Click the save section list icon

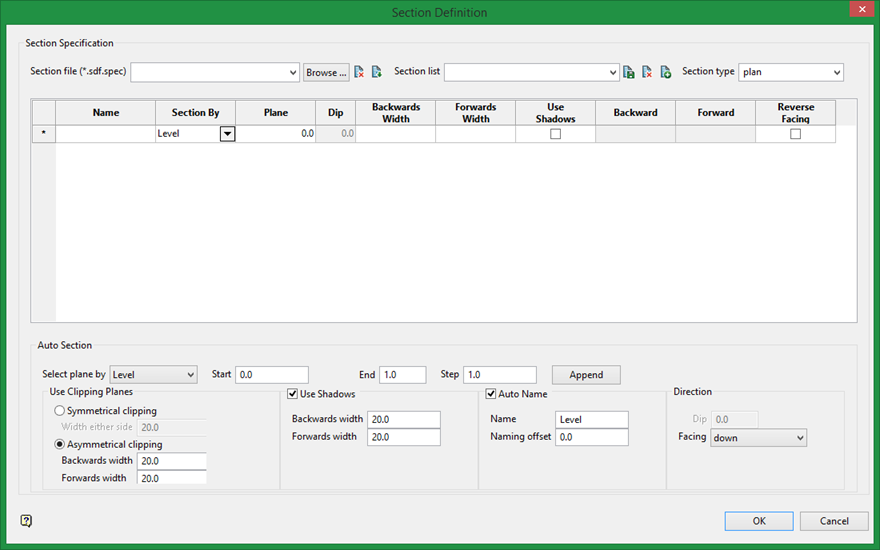click(629, 72)
